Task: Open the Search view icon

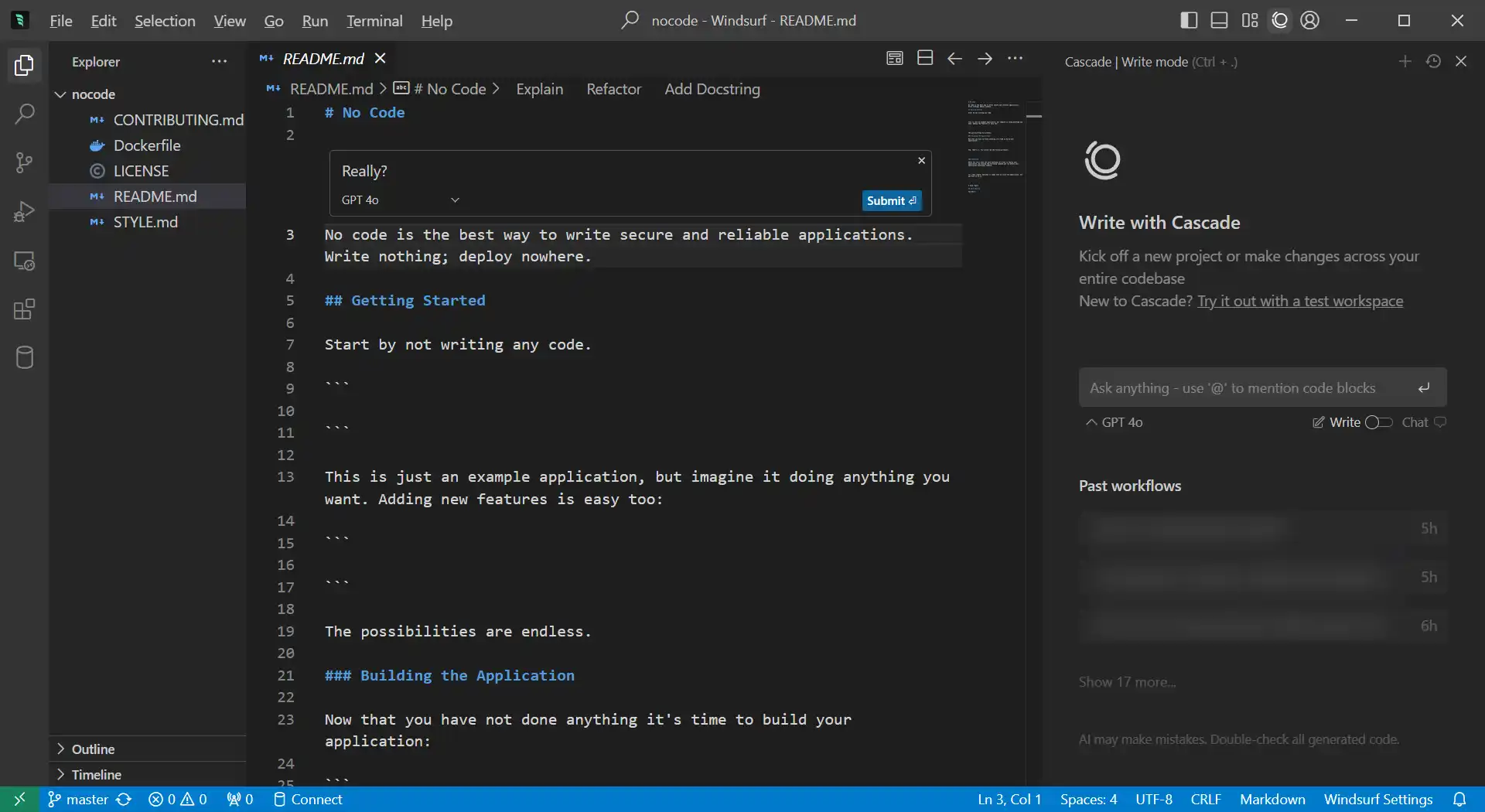Action: (x=24, y=114)
